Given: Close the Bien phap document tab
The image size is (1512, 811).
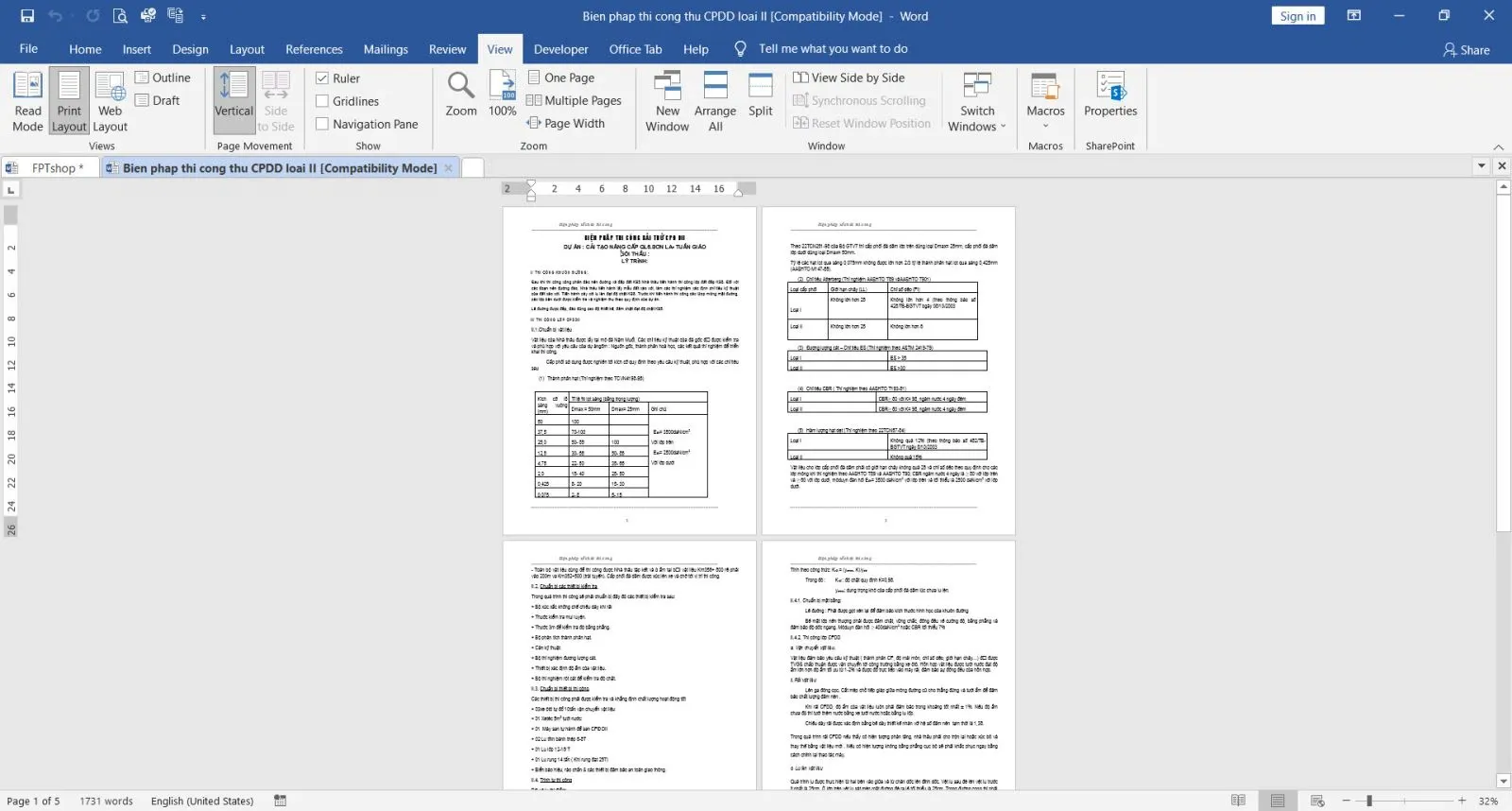Looking at the screenshot, I should point(449,168).
